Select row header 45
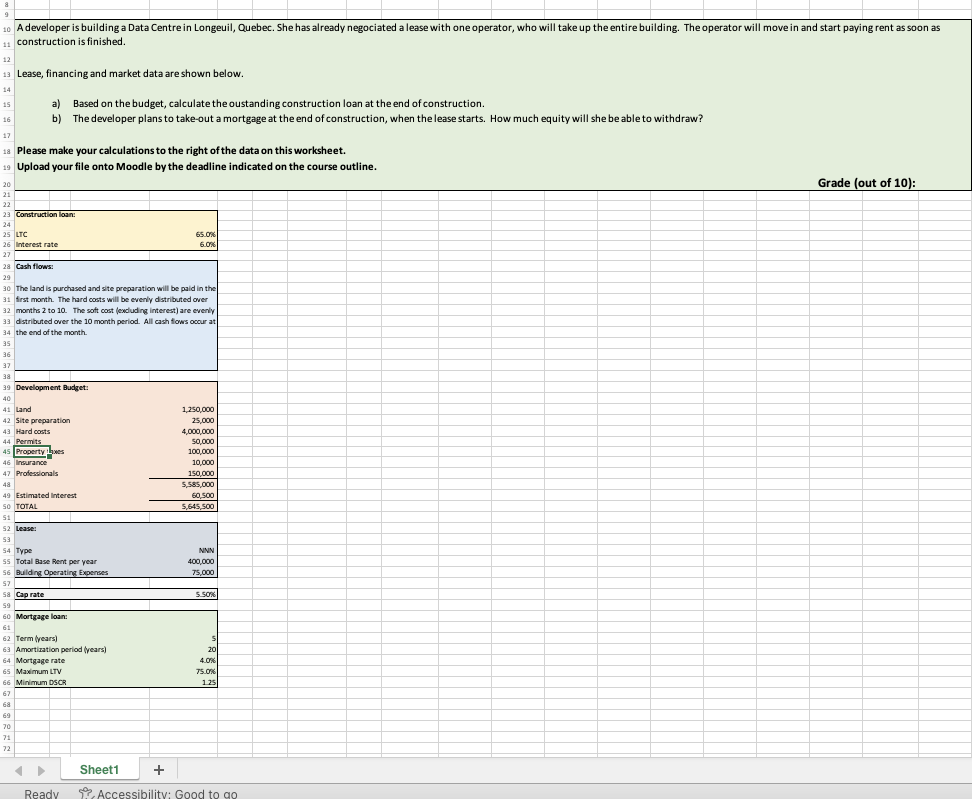This screenshot has width=972, height=799. 7,452
